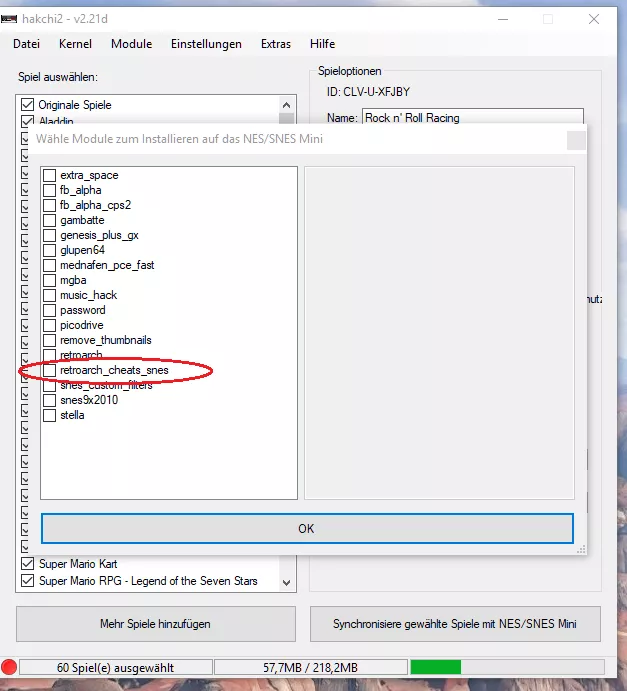627x691 pixels.
Task: Tick the snes9x2010 module checkbox
Action: point(49,400)
